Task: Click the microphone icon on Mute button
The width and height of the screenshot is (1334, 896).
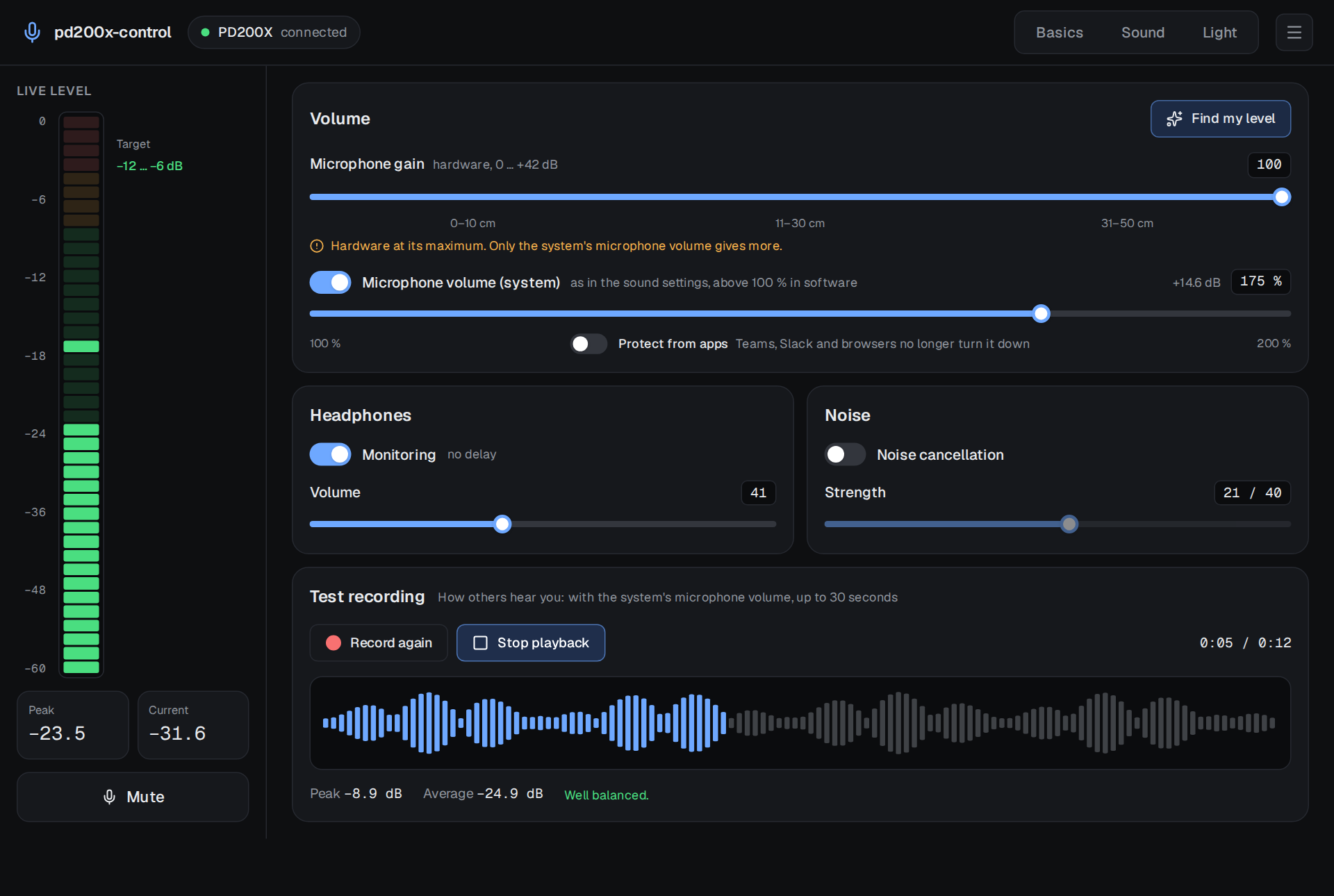Action: point(109,797)
